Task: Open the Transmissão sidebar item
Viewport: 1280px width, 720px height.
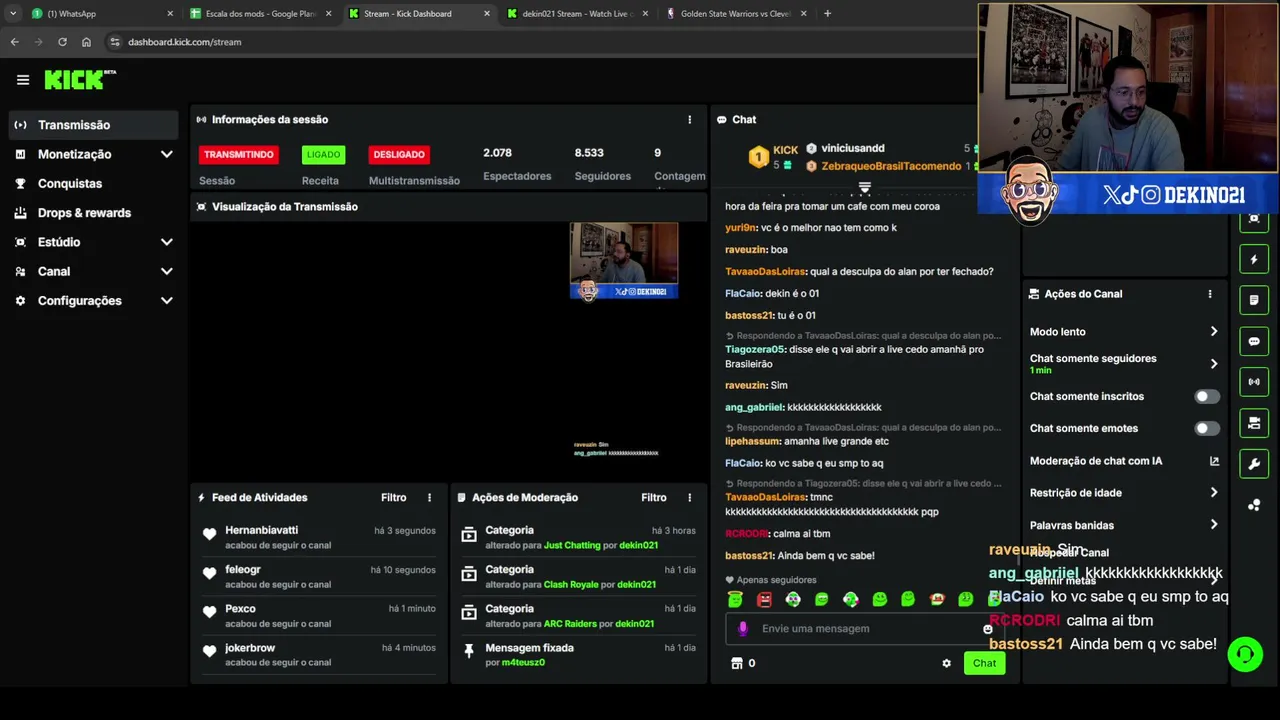Action: point(94,125)
